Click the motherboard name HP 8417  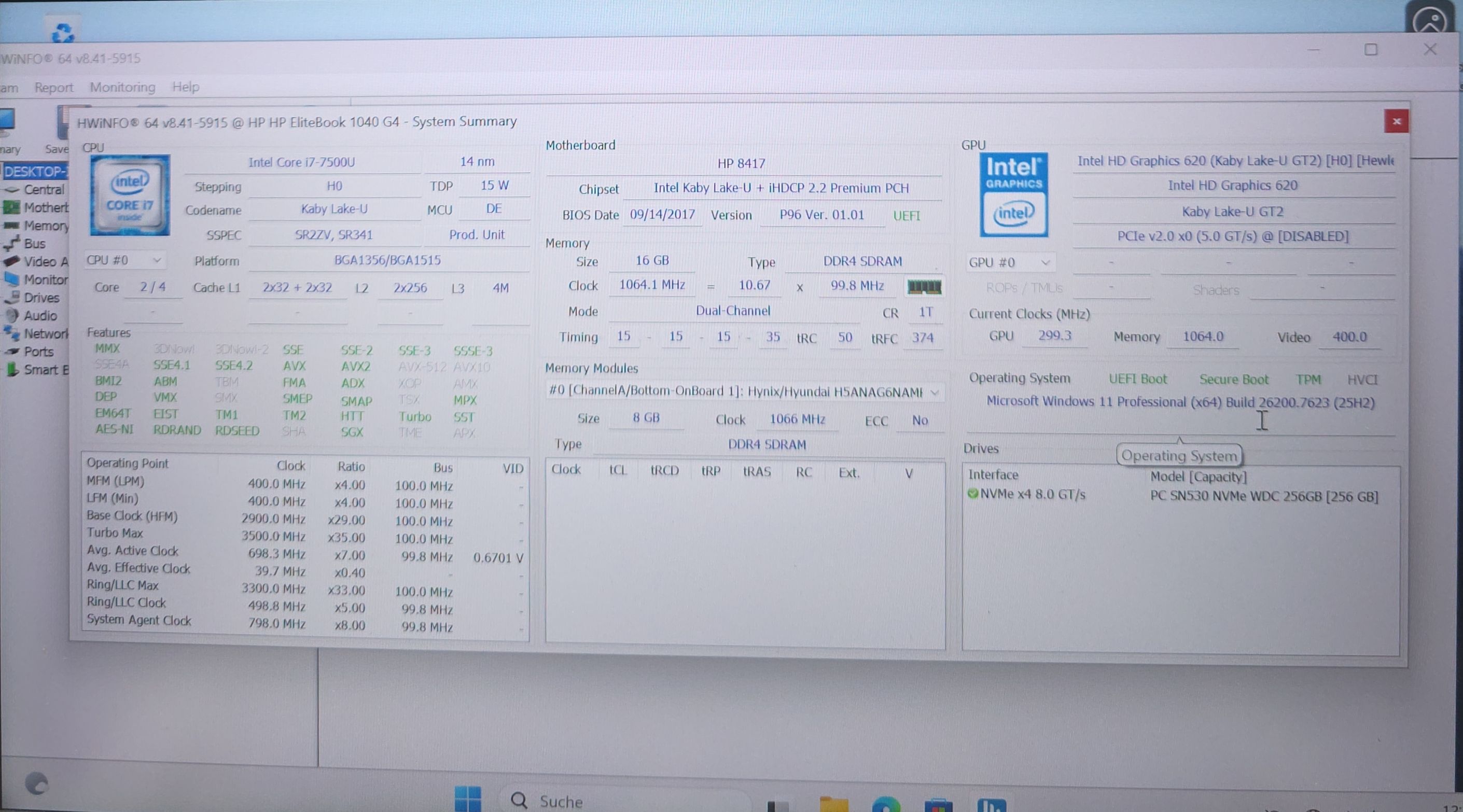(741, 163)
